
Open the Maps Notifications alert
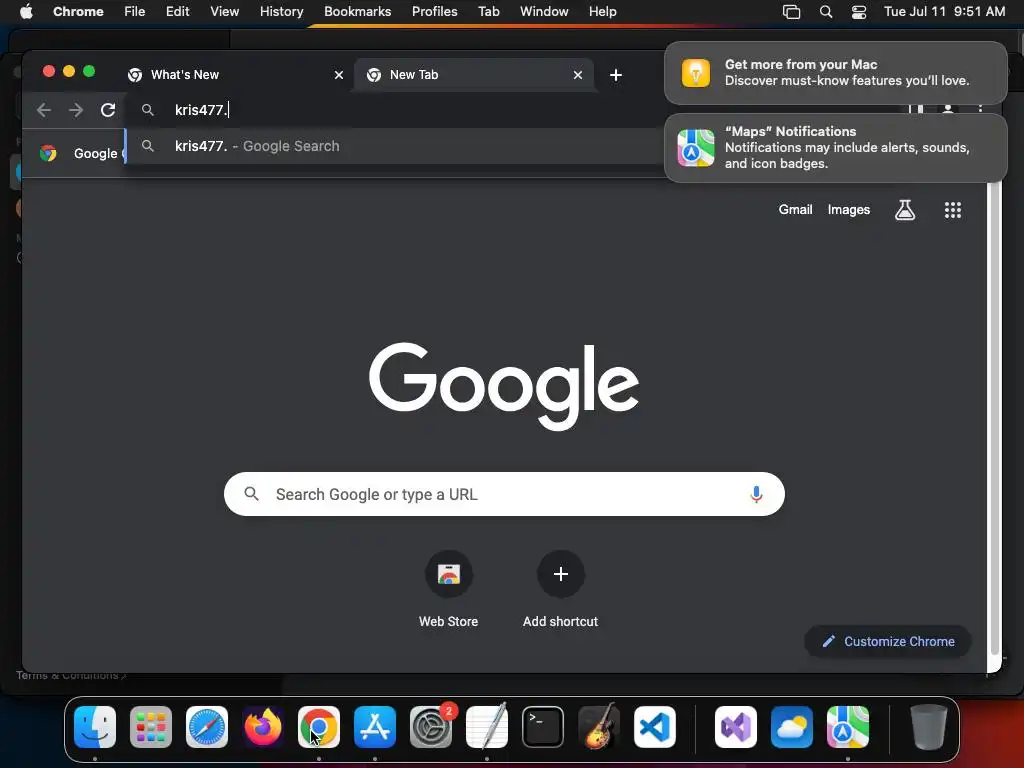(835, 148)
